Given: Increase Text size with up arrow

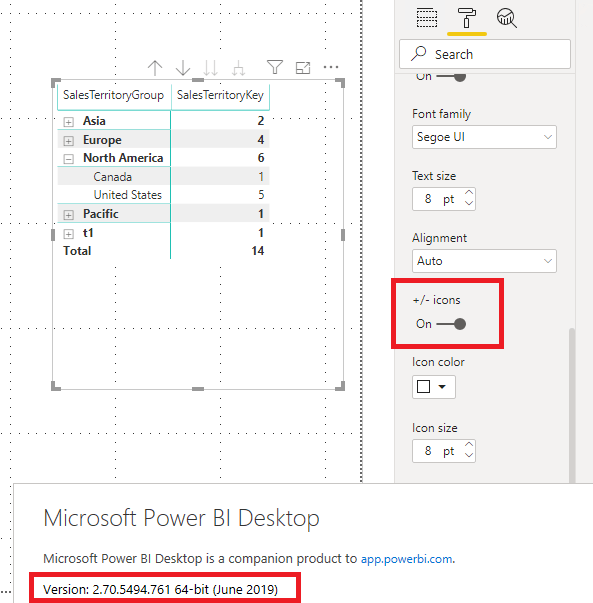Looking at the screenshot, I should tap(469, 192).
